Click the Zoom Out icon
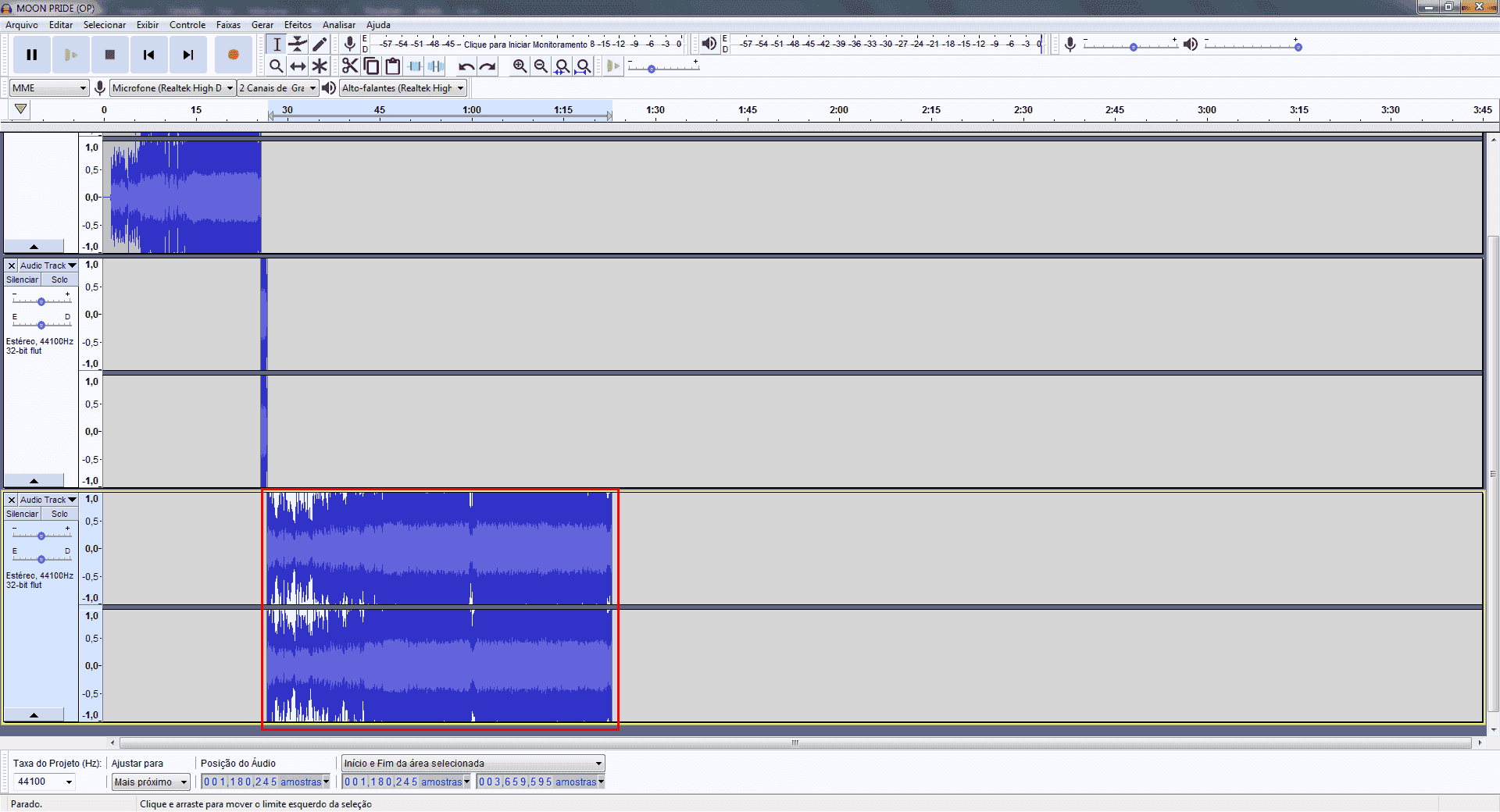1500x812 pixels. coord(541,66)
